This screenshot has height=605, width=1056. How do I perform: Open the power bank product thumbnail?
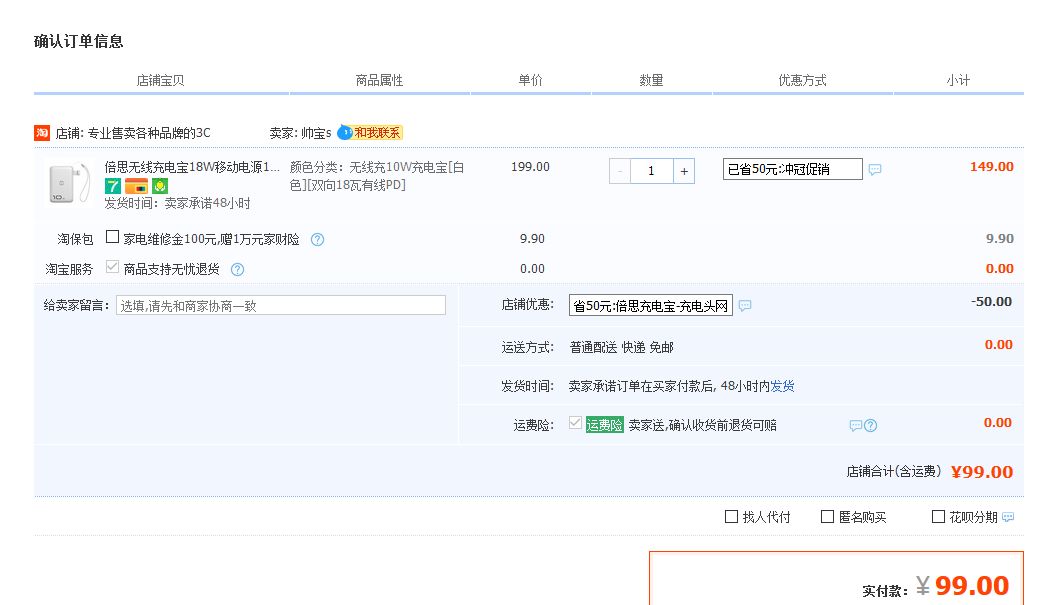tap(69, 183)
